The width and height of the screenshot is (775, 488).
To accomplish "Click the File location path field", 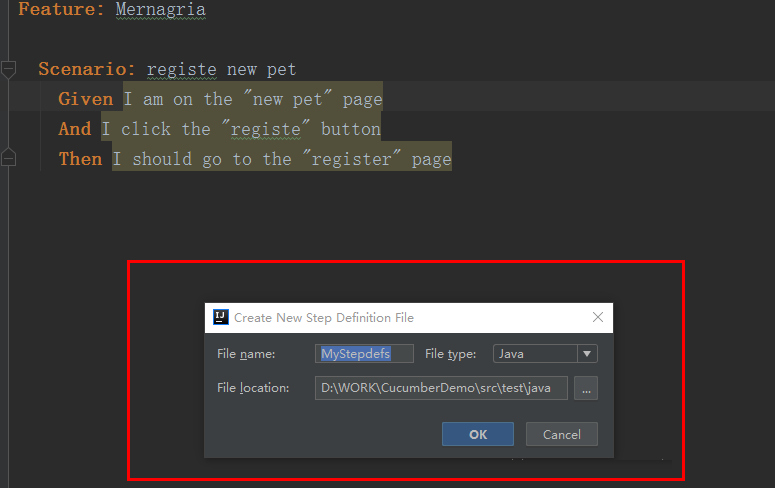I will point(441,388).
